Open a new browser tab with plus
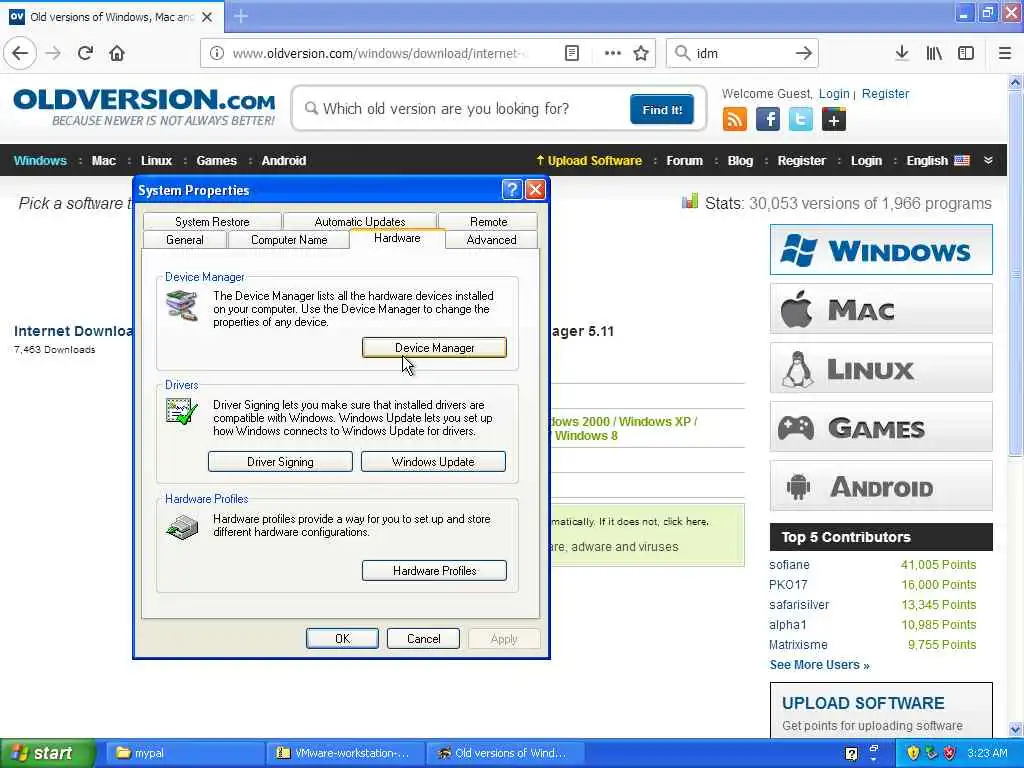This screenshot has width=1024, height=768. (x=241, y=16)
